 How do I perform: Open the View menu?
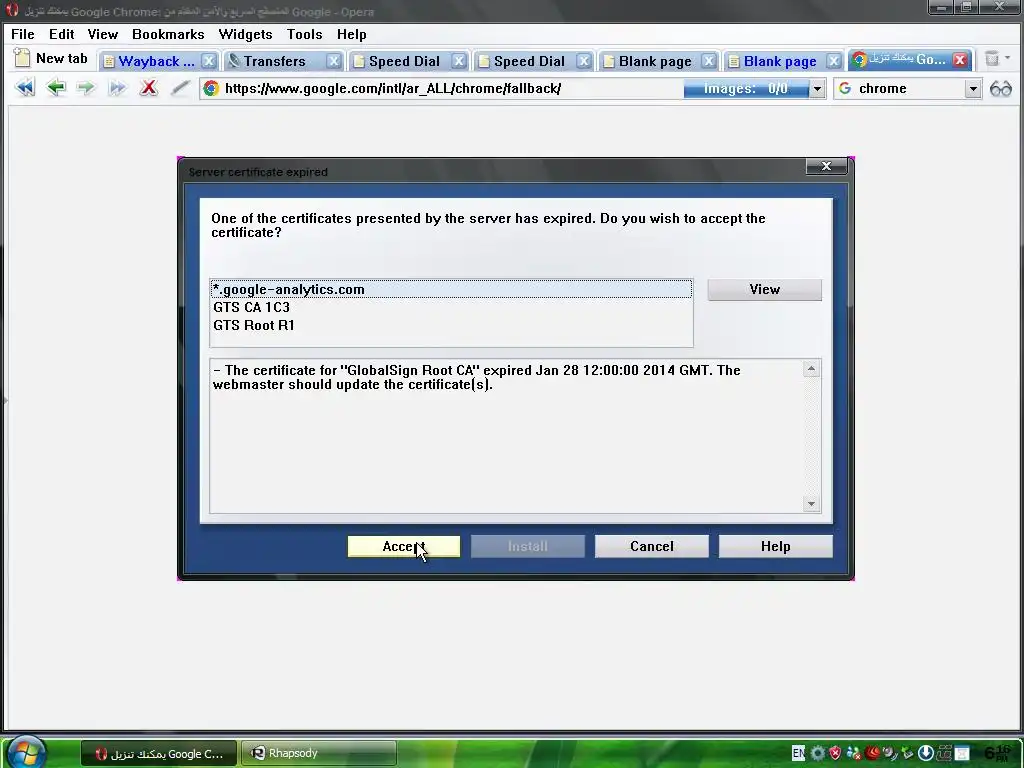coord(103,34)
